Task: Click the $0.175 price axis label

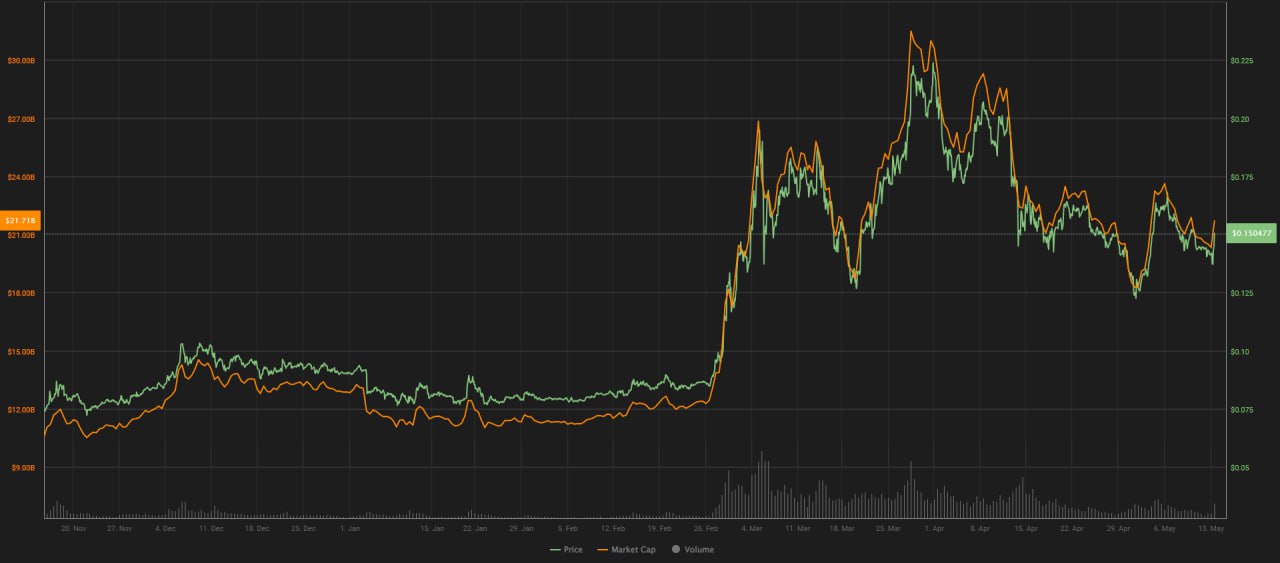Action: pos(1241,177)
